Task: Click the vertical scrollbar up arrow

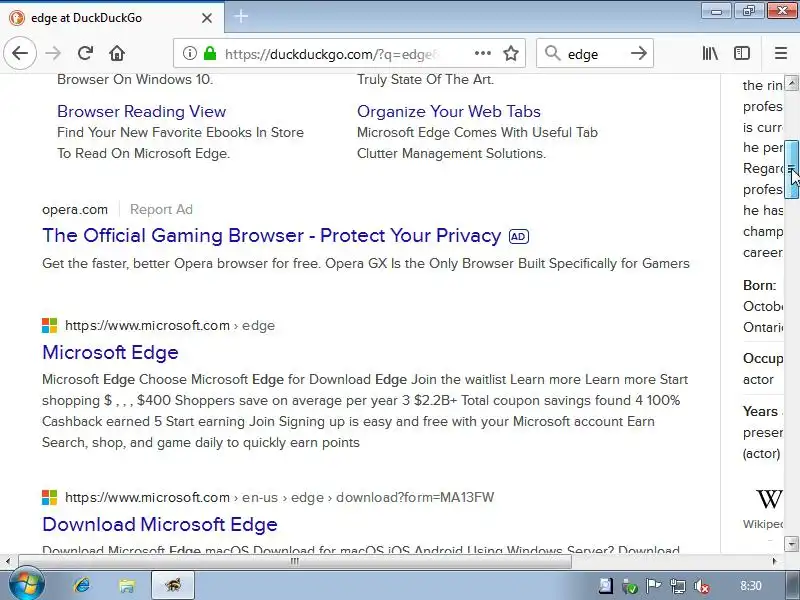Action: [x=791, y=83]
